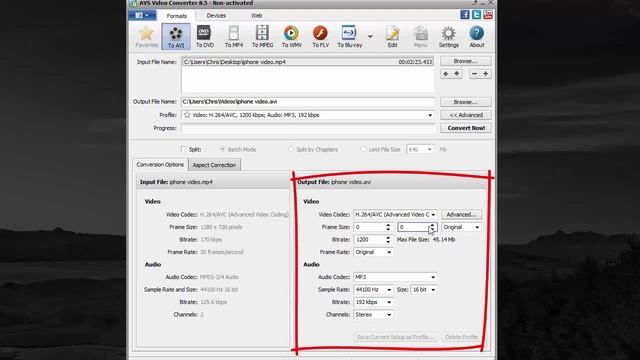
Task: Click Save Current Setup as Profile
Action: click(x=396, y=337)
